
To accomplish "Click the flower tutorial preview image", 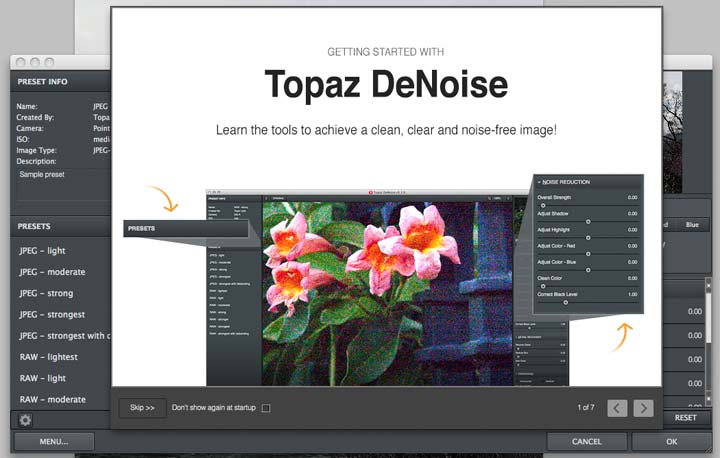I will point(387,293).
